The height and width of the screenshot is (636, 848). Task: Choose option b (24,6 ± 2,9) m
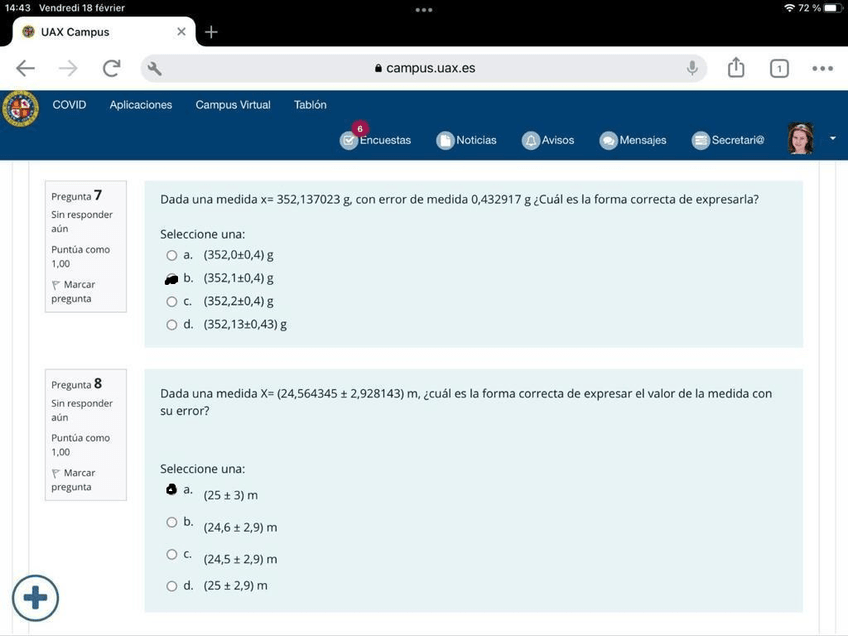point(172,522)
